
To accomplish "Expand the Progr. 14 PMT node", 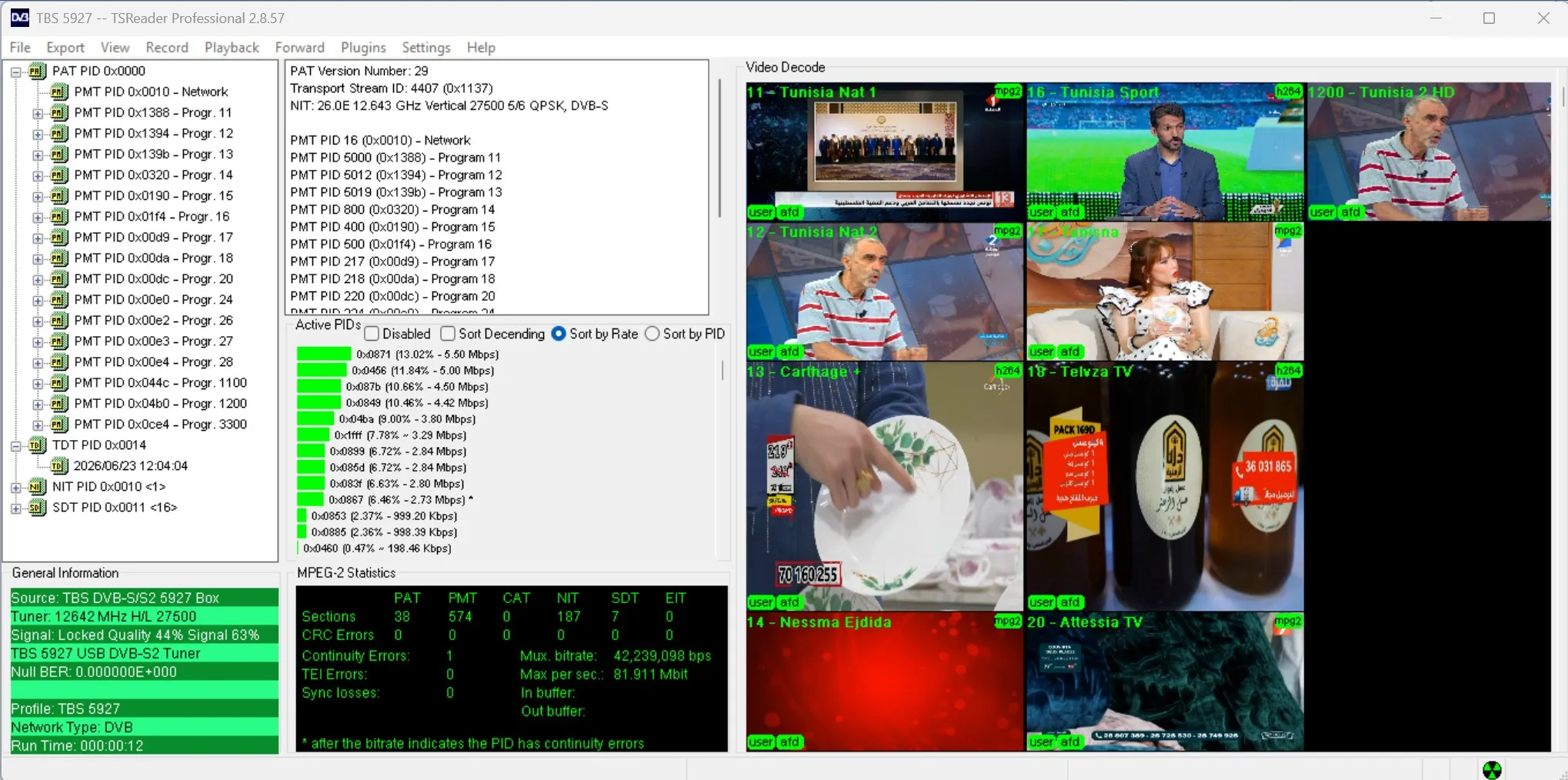I will (x=38, y=175).
